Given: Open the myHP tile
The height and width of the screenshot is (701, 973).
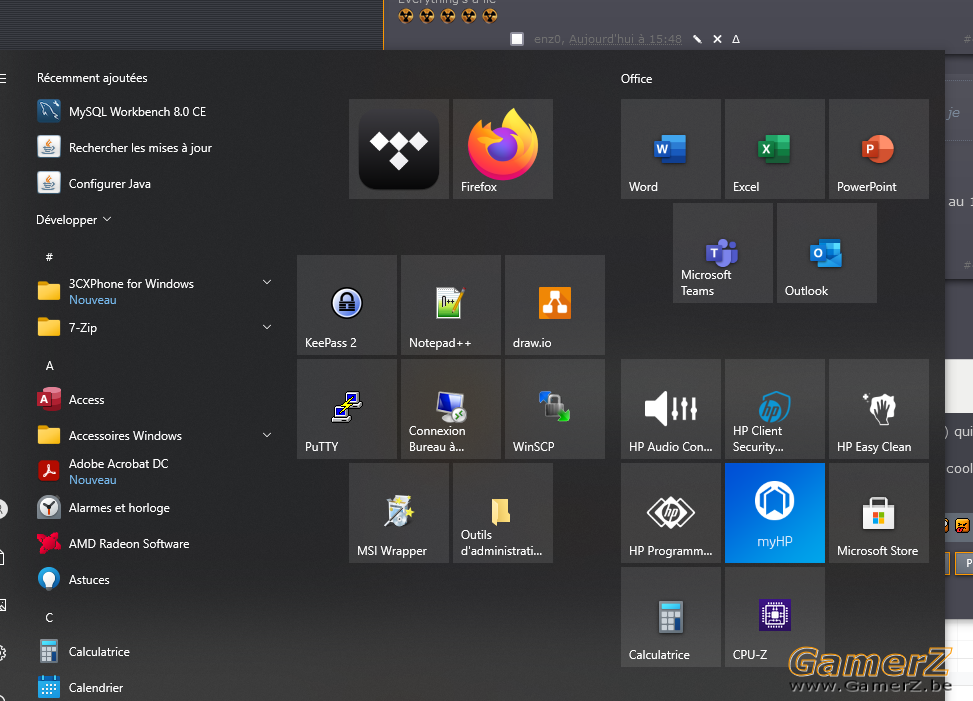Looking at the screenshot, I should pos(774,513).
